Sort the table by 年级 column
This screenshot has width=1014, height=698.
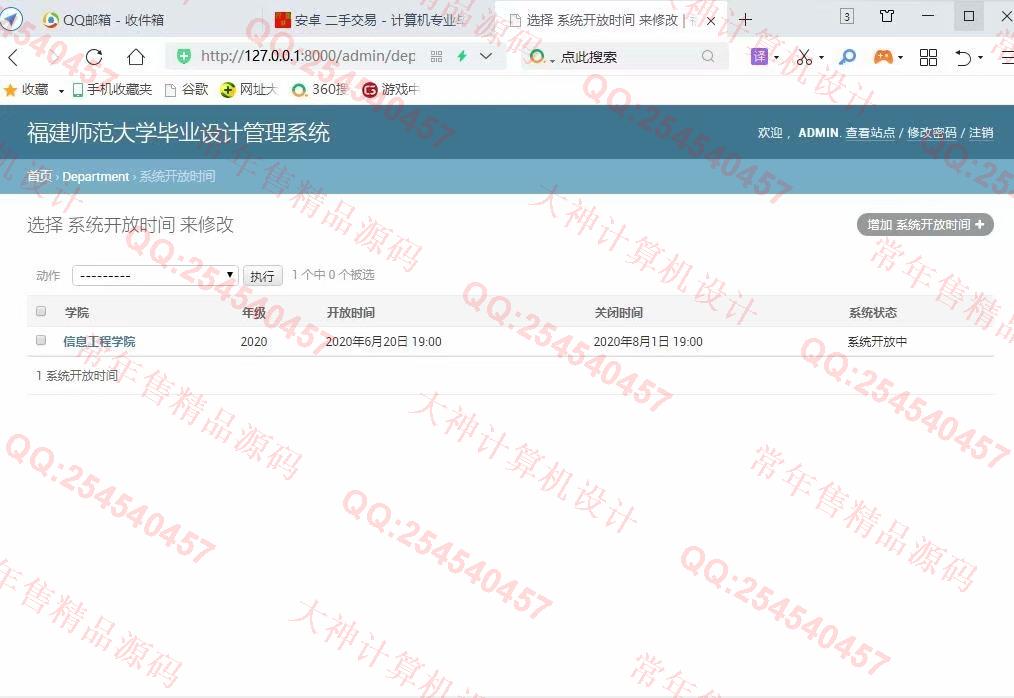tap(254, 312)
